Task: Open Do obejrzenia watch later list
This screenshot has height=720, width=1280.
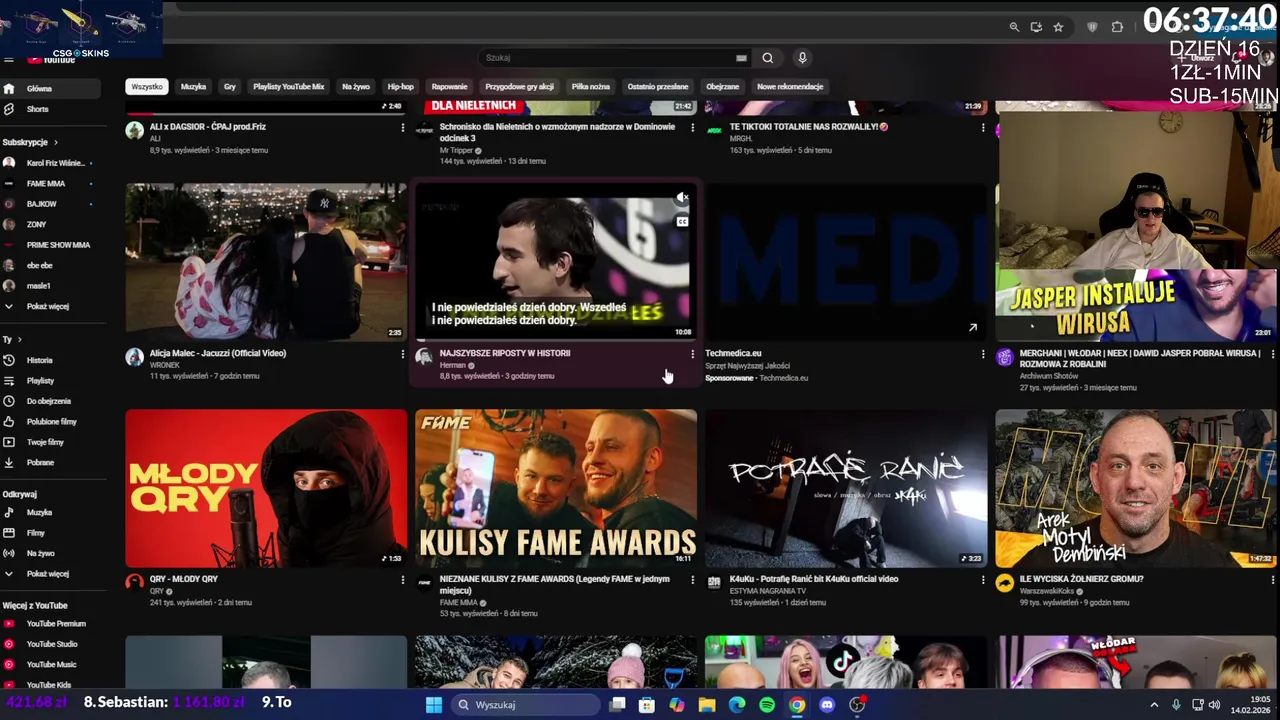Action: tap(50, 401)
